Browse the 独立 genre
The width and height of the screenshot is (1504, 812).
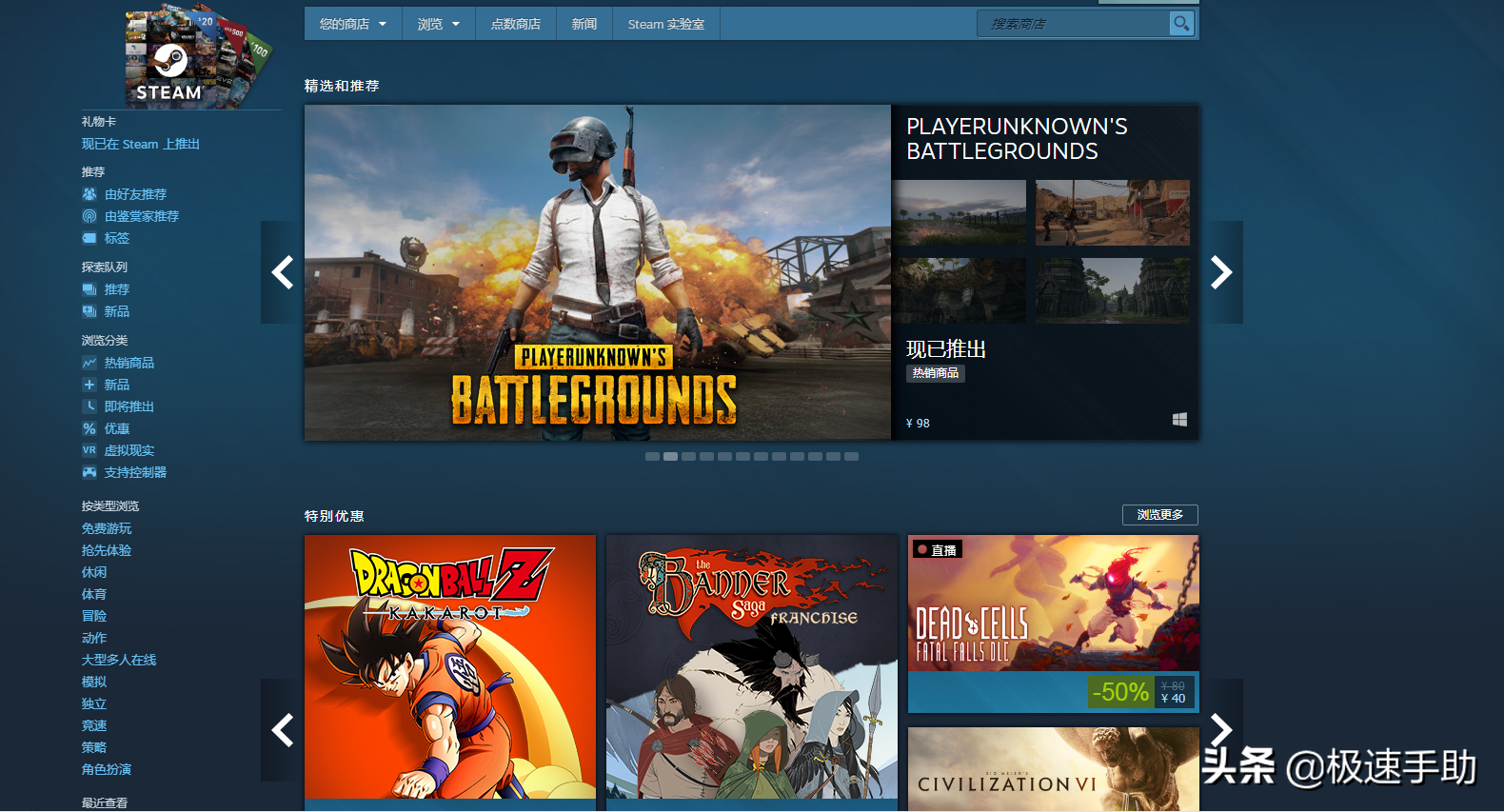(94, 703)
